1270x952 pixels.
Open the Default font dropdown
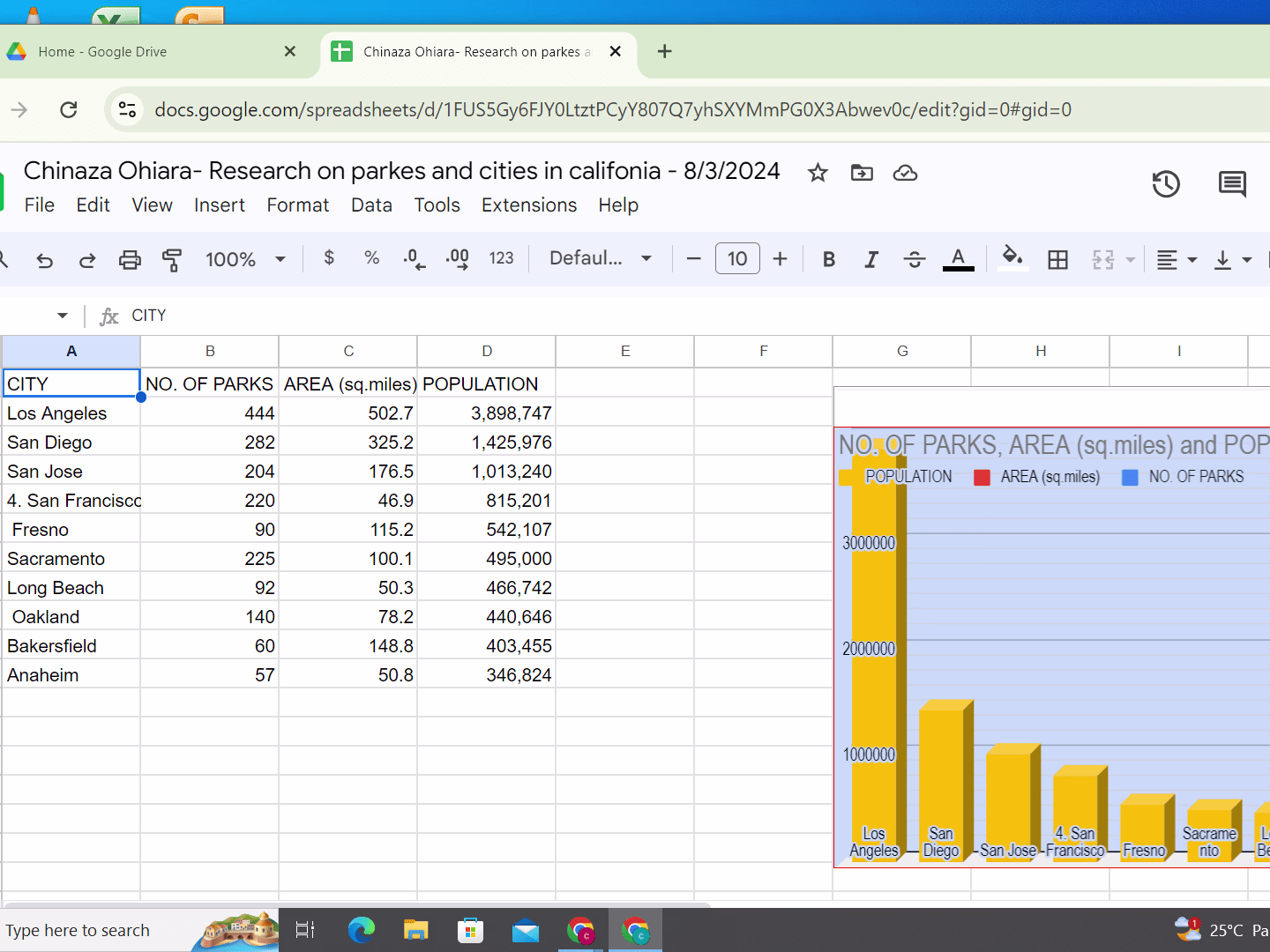pyautogui.click(x=600, y=258)
